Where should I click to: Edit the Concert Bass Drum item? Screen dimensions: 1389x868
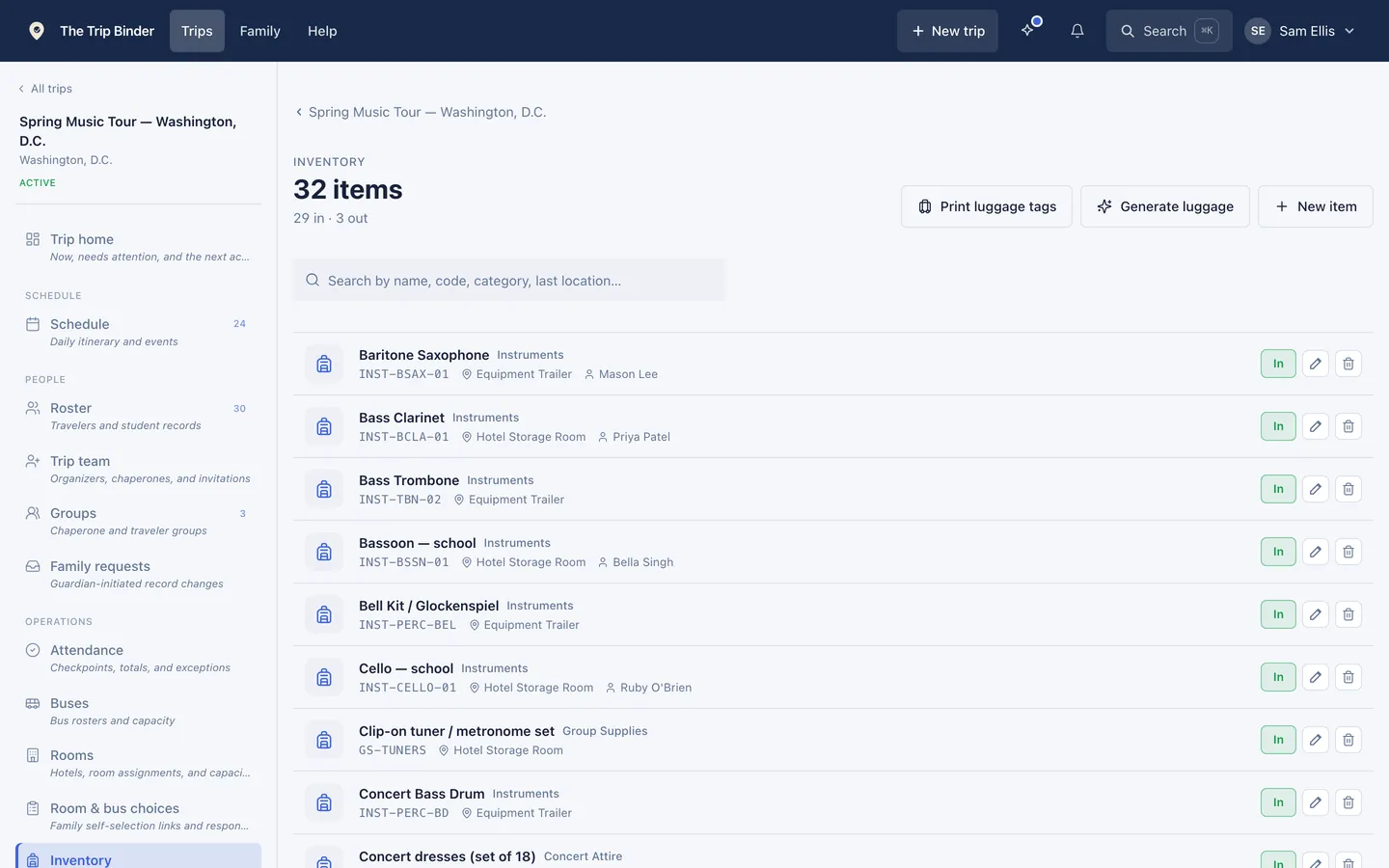[x=1316, y=802]
